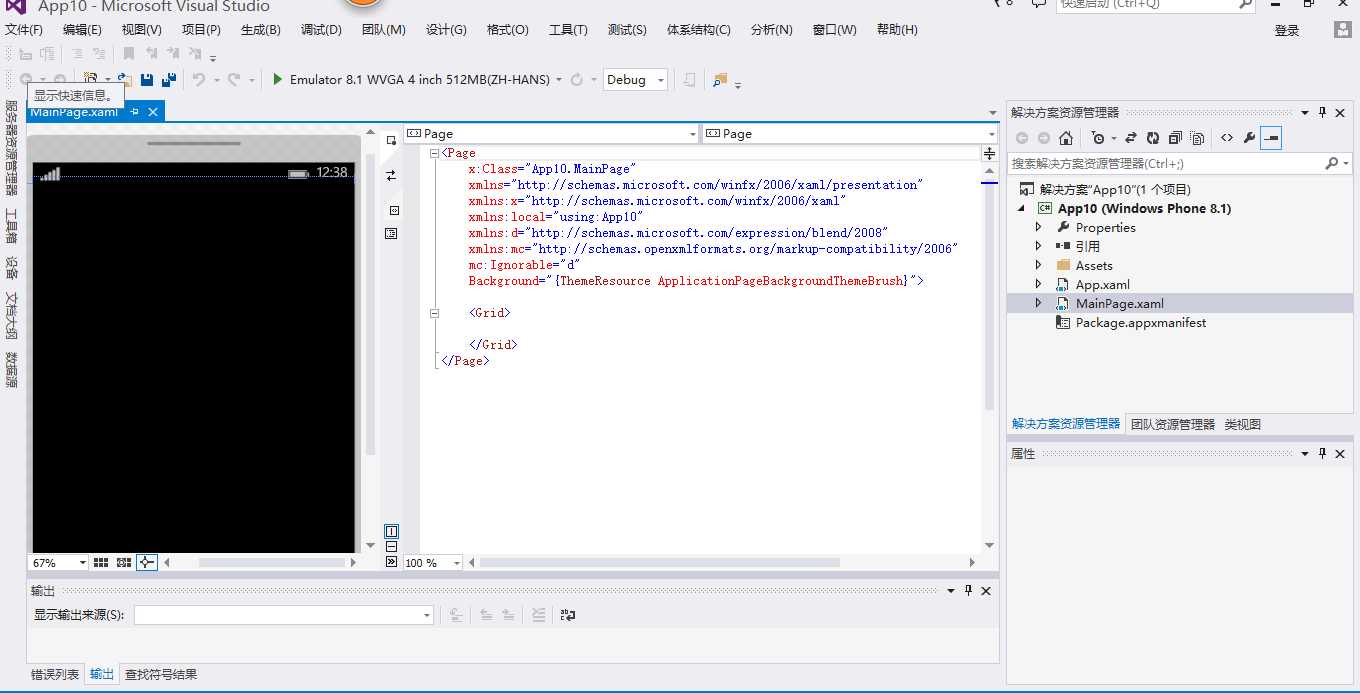Image resolution: width=1360 pixels, height=693 pixels.
Task: Open the XAML editor 100 % zoom dropdown
Action: (x=456, y=563)
